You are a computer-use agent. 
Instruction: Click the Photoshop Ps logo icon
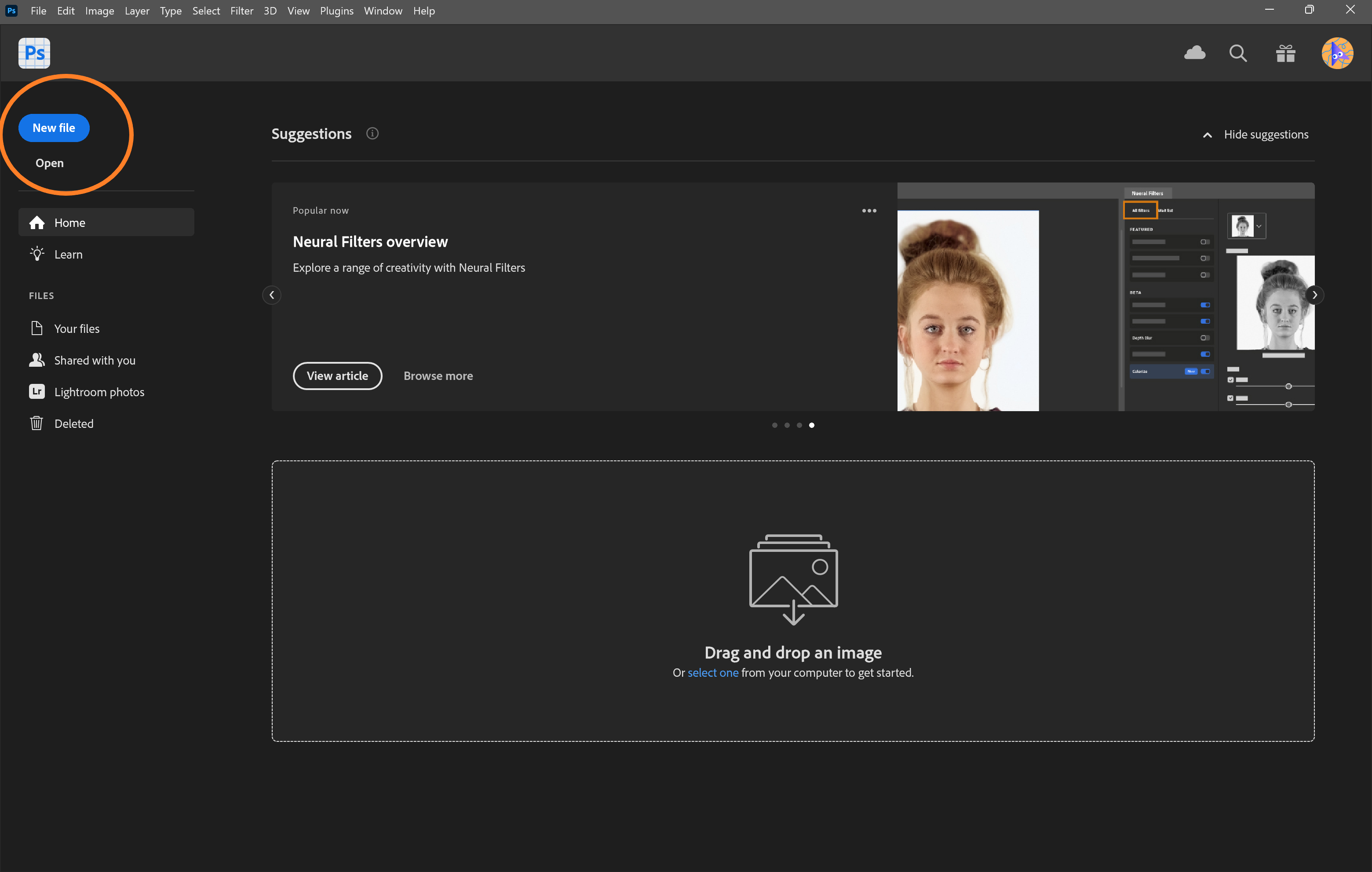[x=34, y=53]
